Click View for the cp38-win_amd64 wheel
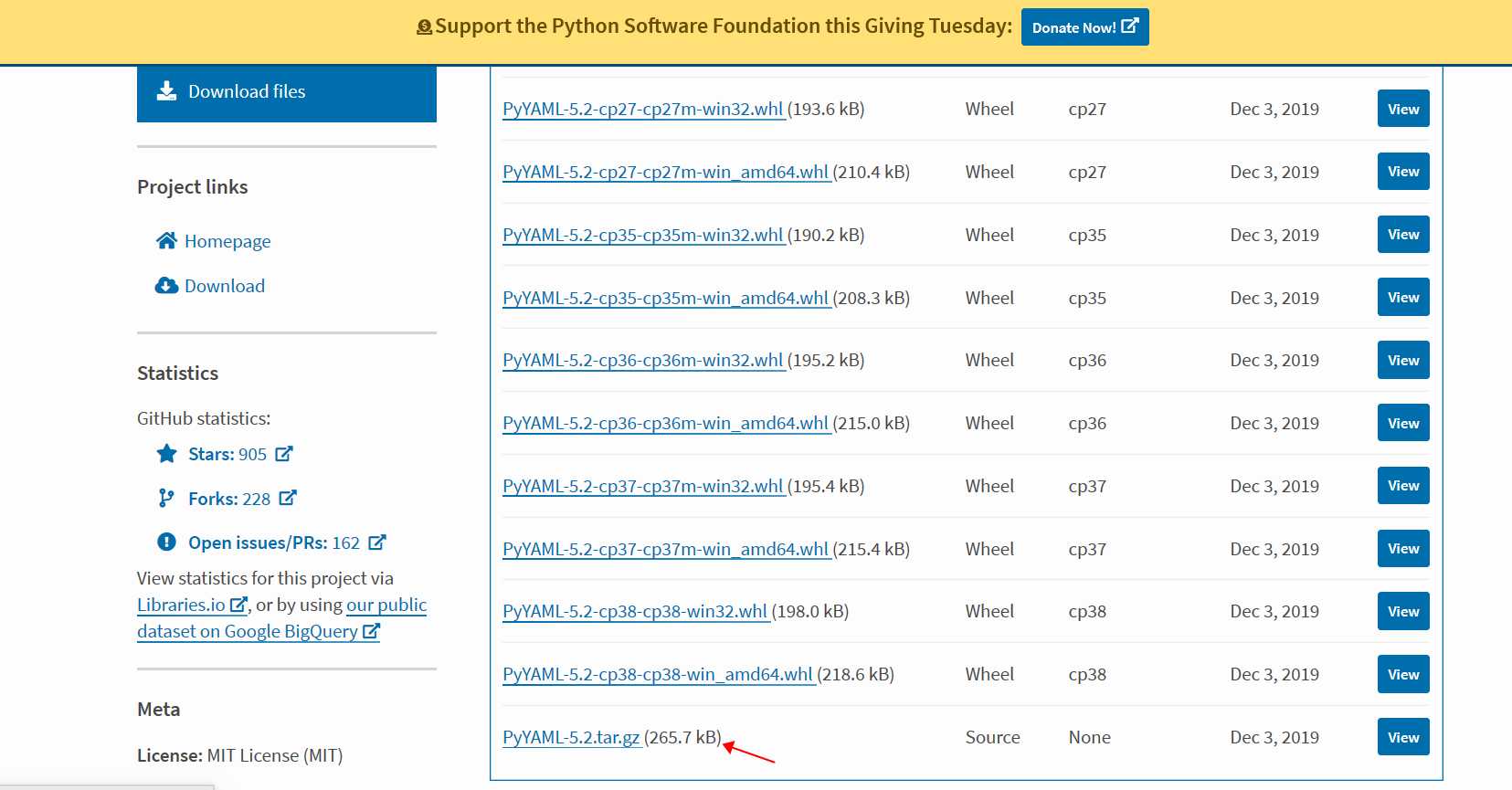1512x790 pixels. point(1403,674)
